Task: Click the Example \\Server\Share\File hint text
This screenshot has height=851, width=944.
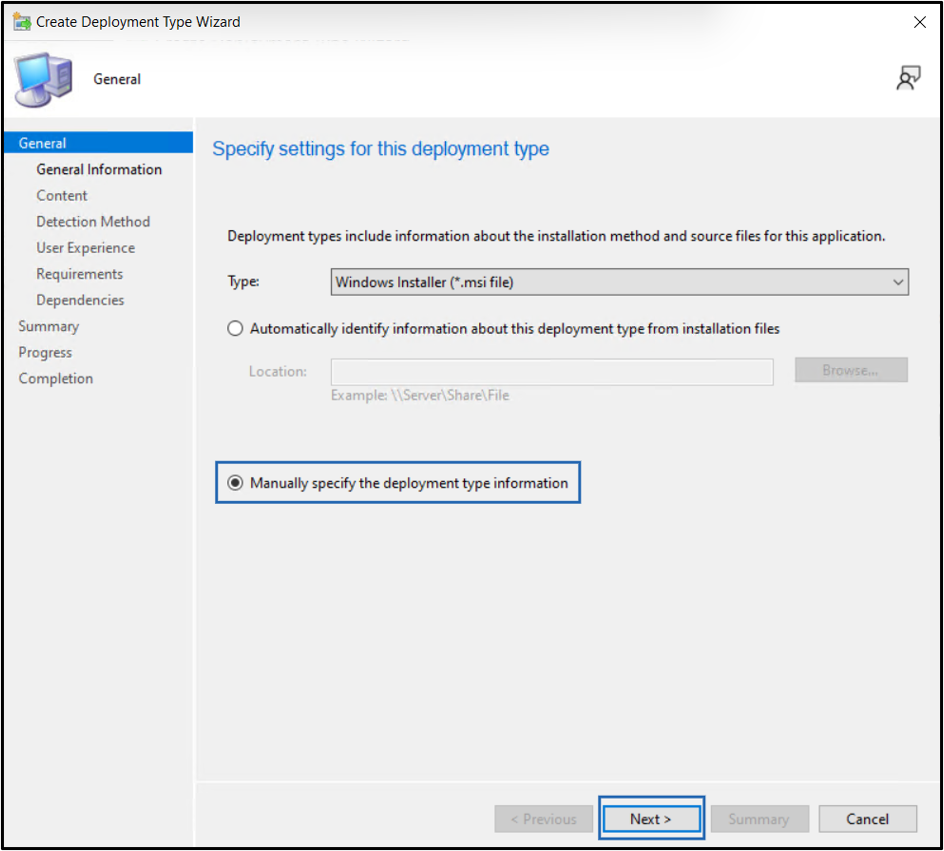Action: click(420, 395)
